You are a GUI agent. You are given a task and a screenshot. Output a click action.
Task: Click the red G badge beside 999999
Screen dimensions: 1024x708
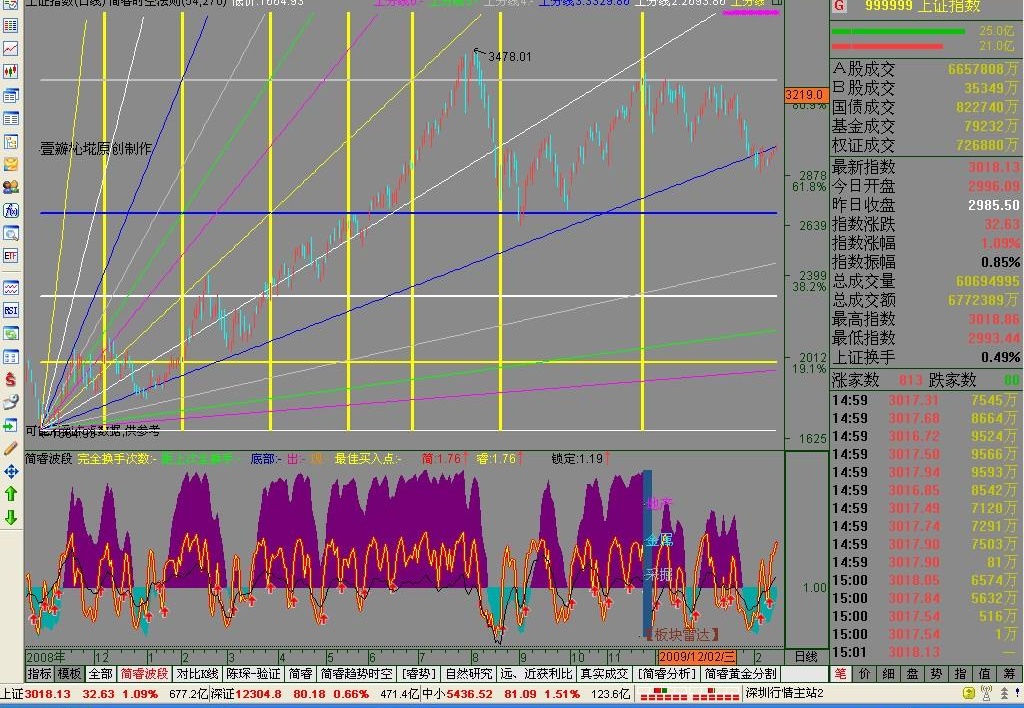click(839, 7)
